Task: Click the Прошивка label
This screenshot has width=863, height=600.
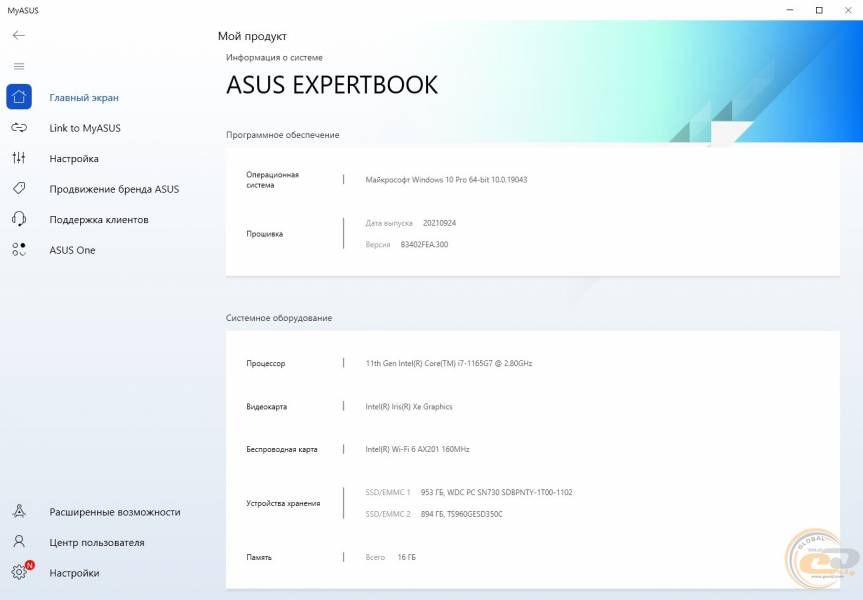Action: [264, 233]
